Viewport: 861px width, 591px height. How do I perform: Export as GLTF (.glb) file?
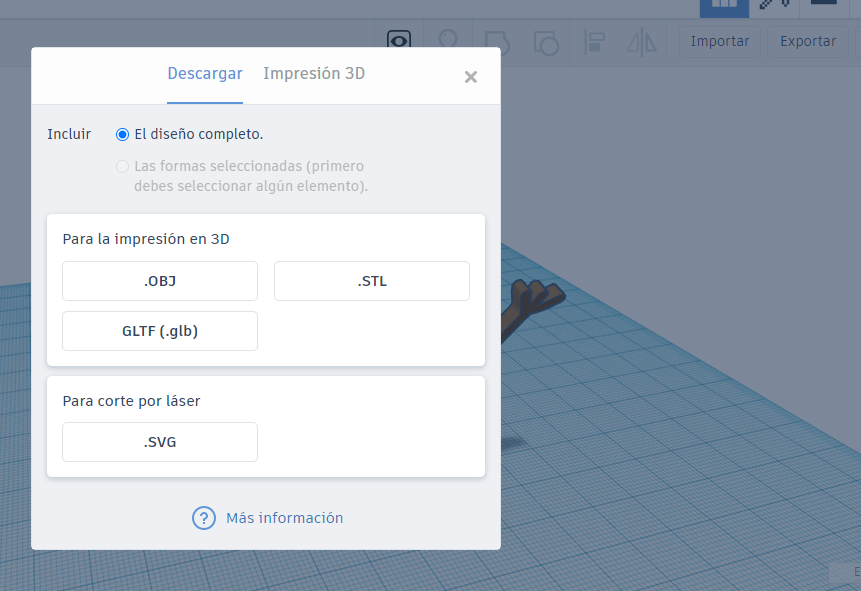pyautogui.click(x=160, y=331)
